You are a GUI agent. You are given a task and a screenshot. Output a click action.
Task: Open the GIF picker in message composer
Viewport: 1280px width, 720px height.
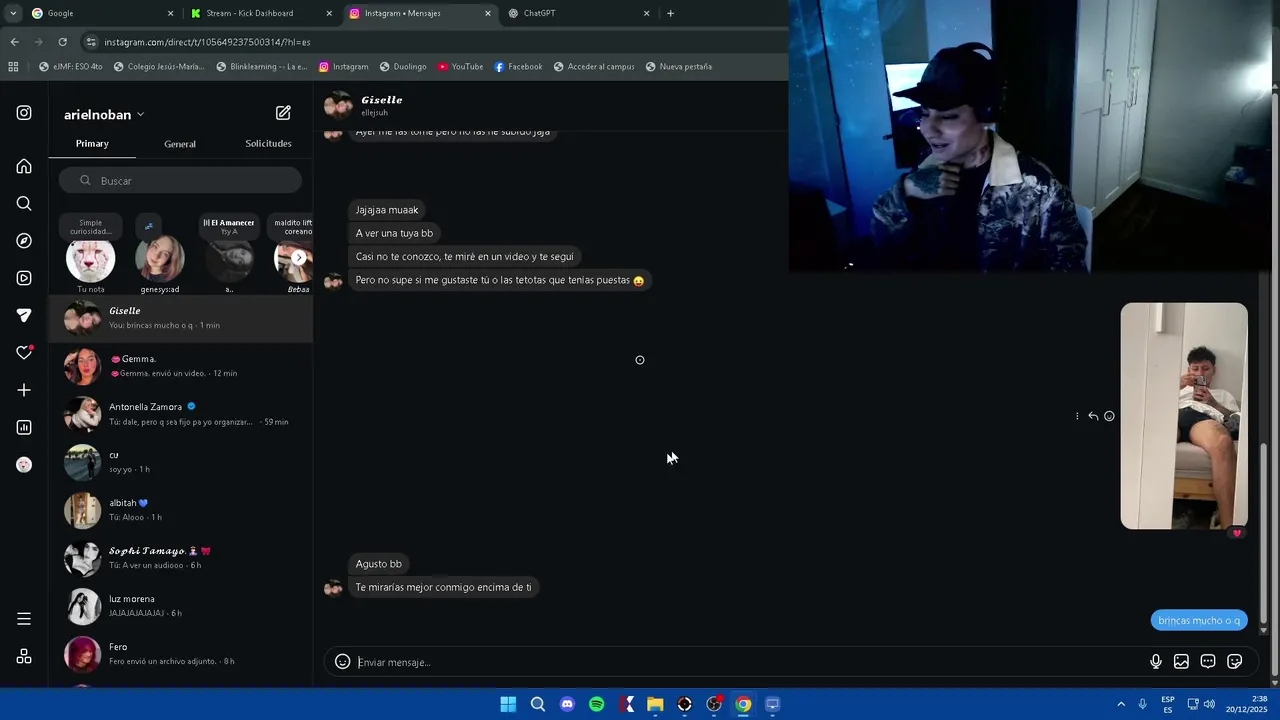click(x=1208, y=662)
